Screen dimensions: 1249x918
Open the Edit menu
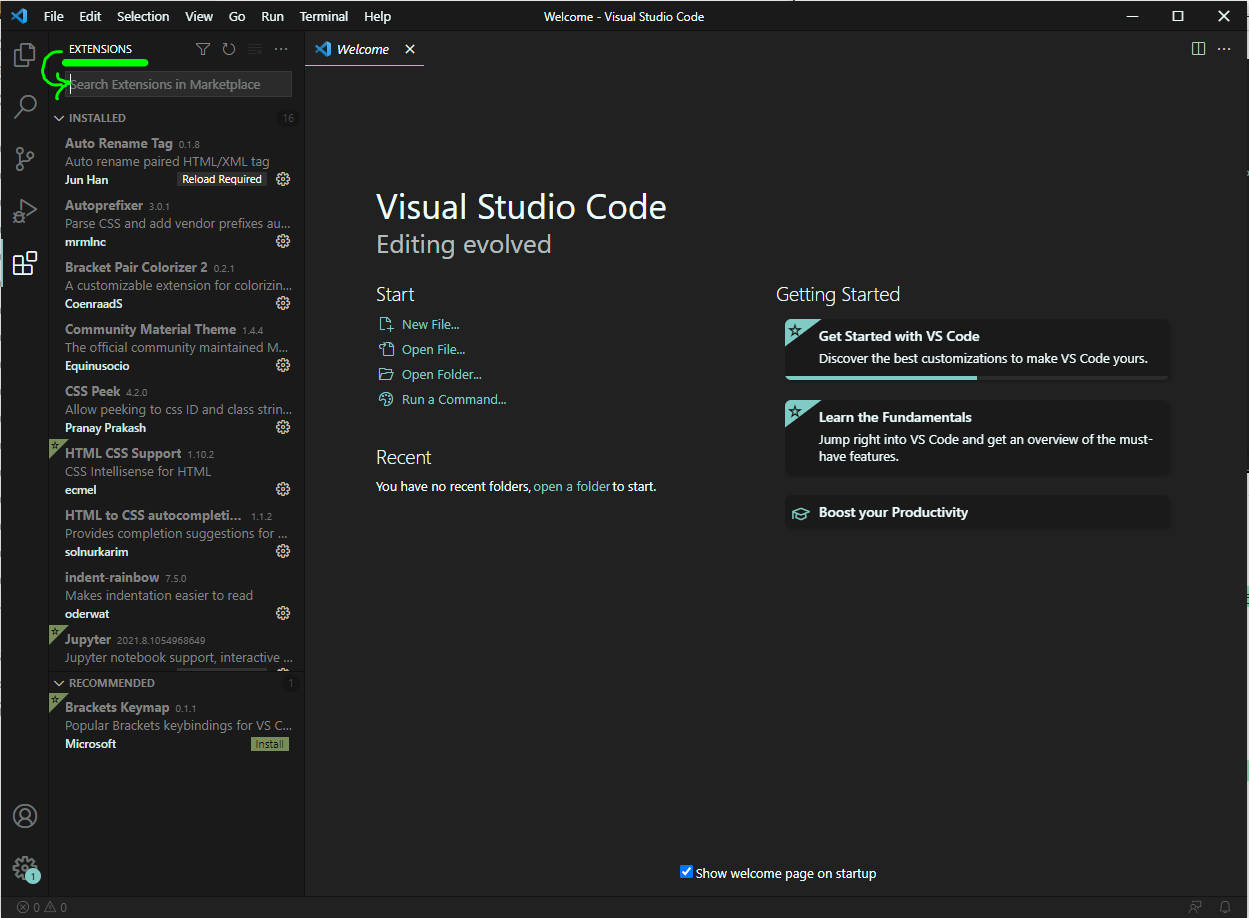point(90,16)
